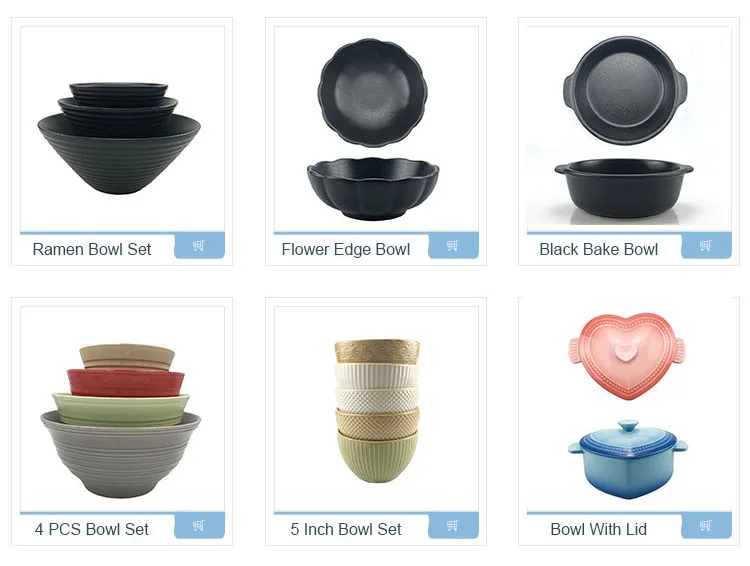This screenshot has height=566, width=750.
Task: Click the cart icon for Ramen Bowl Set
Action: coord(199,246)
